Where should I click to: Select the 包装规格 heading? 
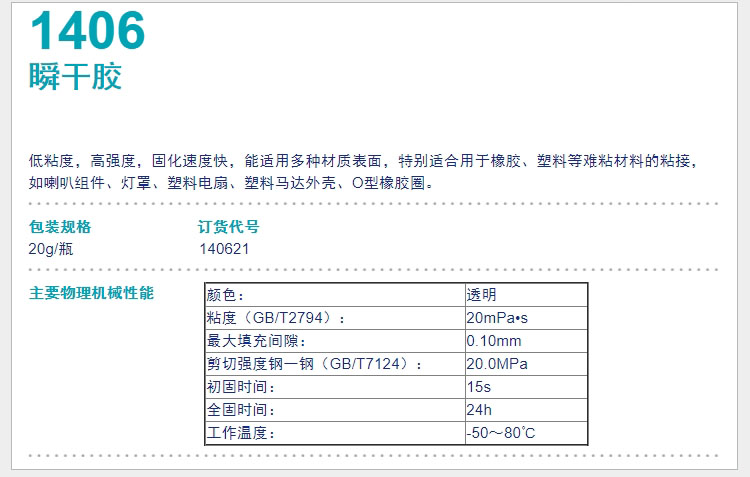point(60,226)
